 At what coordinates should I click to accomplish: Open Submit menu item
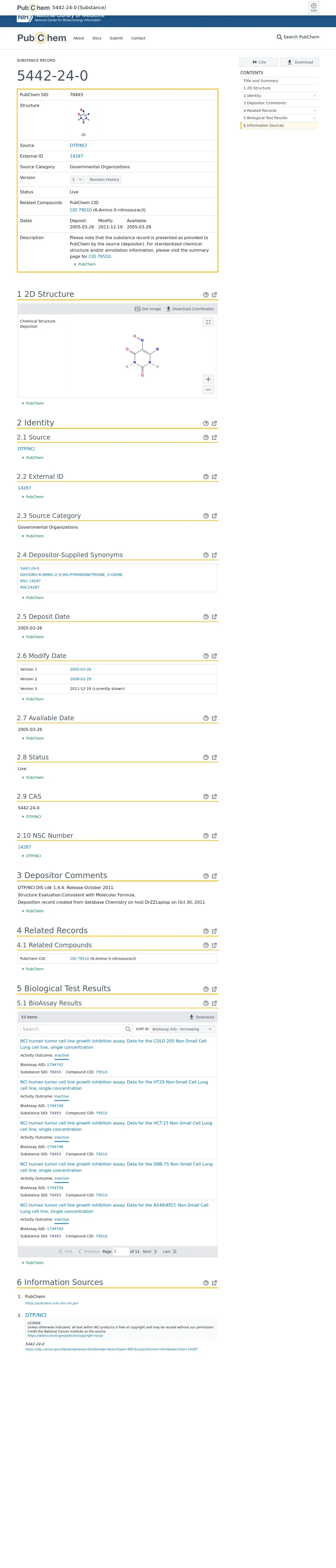click(x=116, y=38)
